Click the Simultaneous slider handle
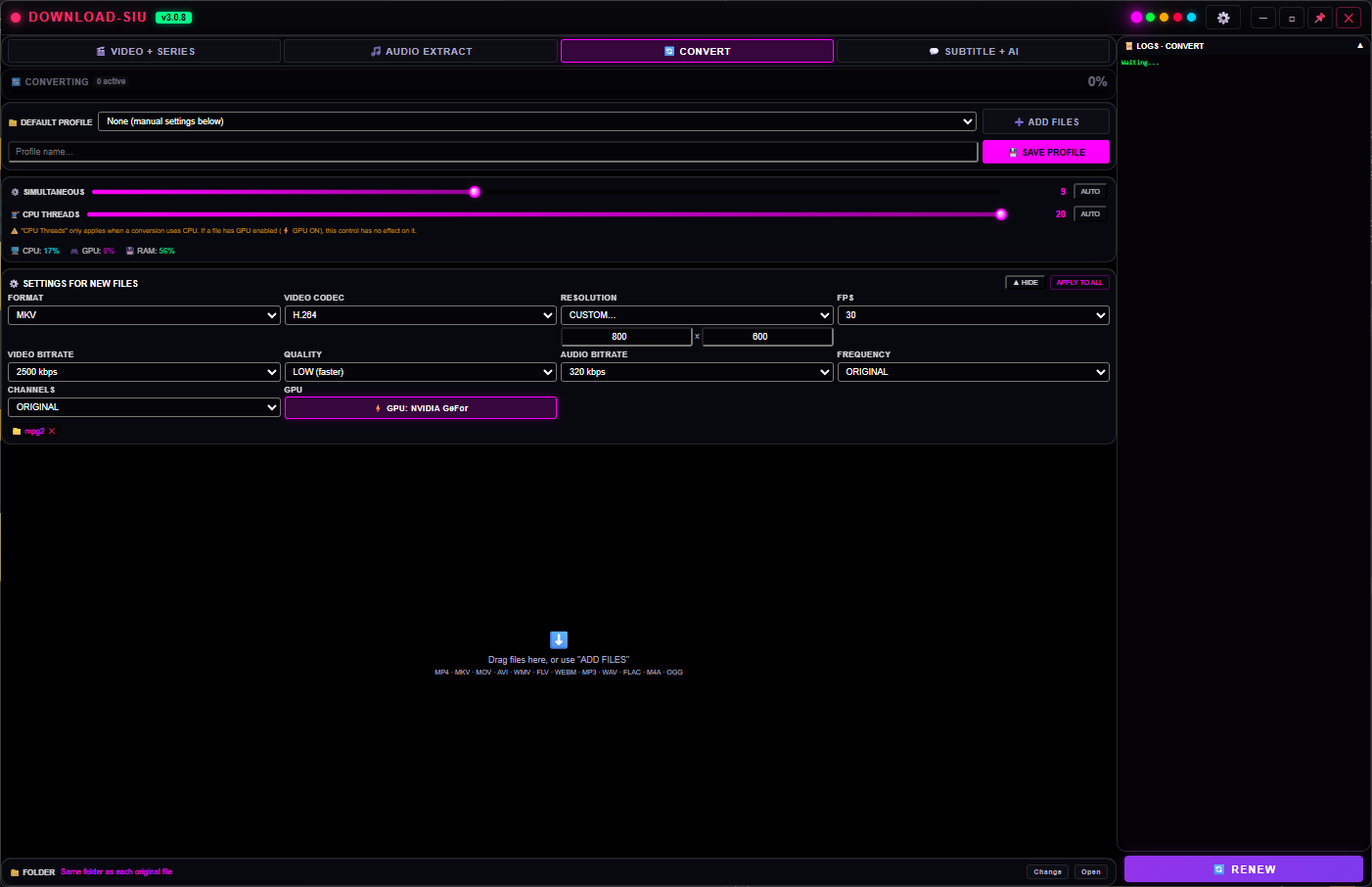The height and width of the screenshot is (887, 1372). [475, 192]
